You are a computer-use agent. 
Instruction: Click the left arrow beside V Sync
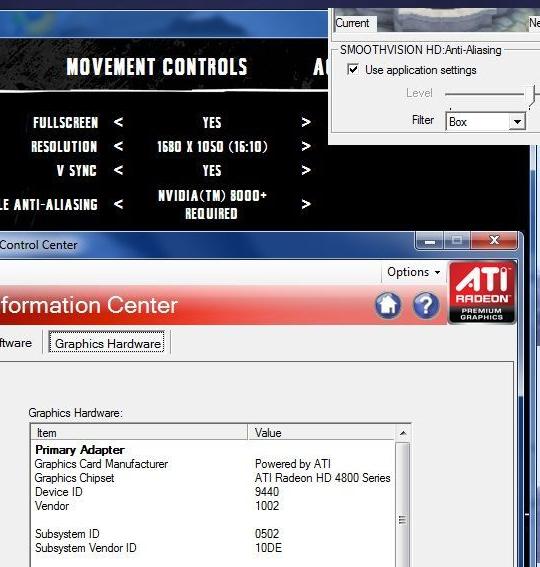click(118, 170)
